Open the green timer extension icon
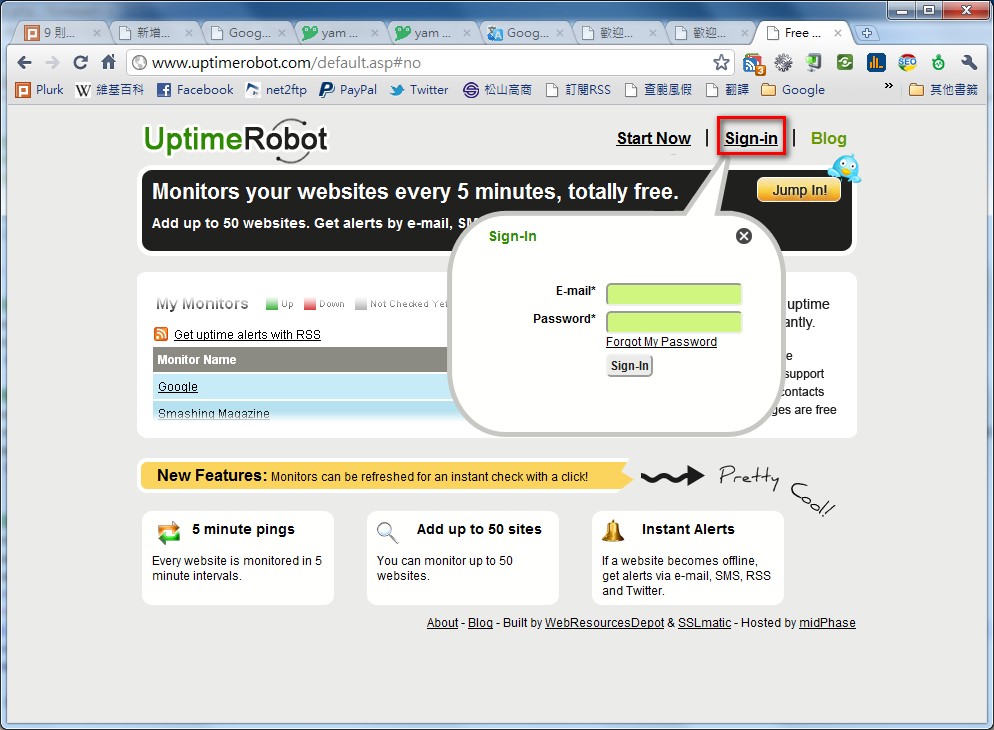This screenshot has height=730, width=994. pyautogui.click(x=938, y=62)
